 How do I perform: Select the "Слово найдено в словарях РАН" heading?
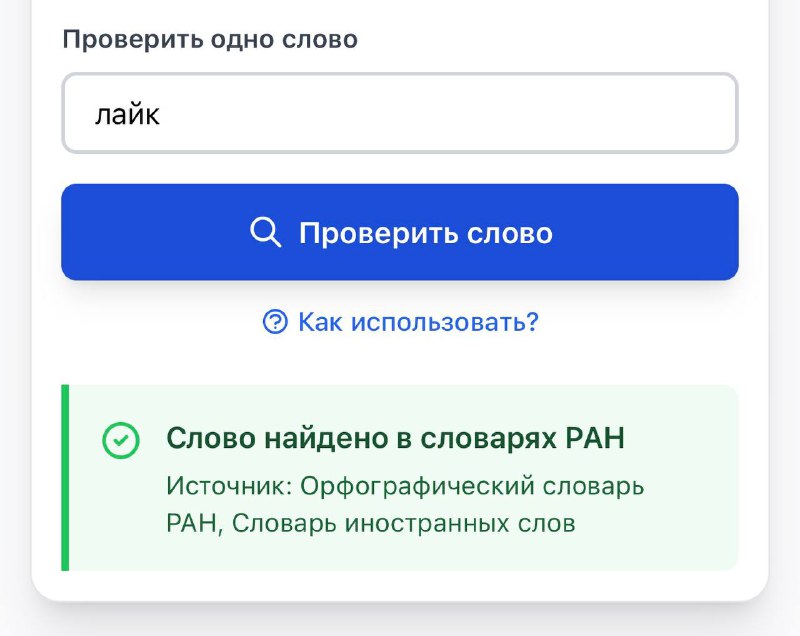click(395, 439)
